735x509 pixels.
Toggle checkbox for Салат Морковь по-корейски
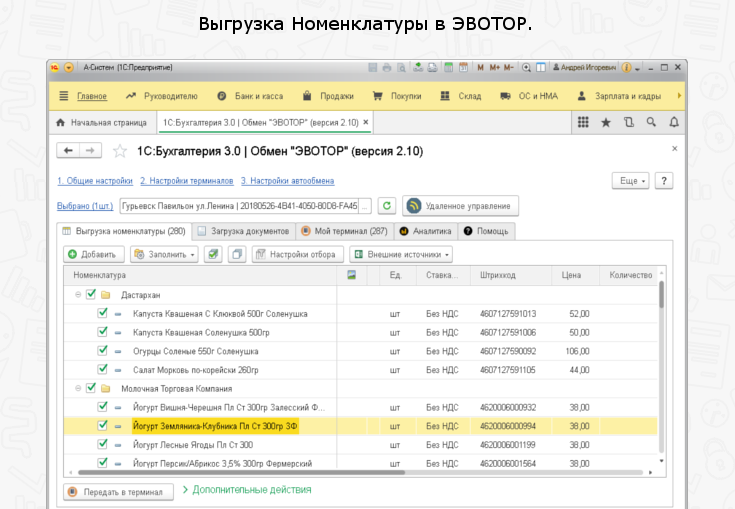pos(103,370)
